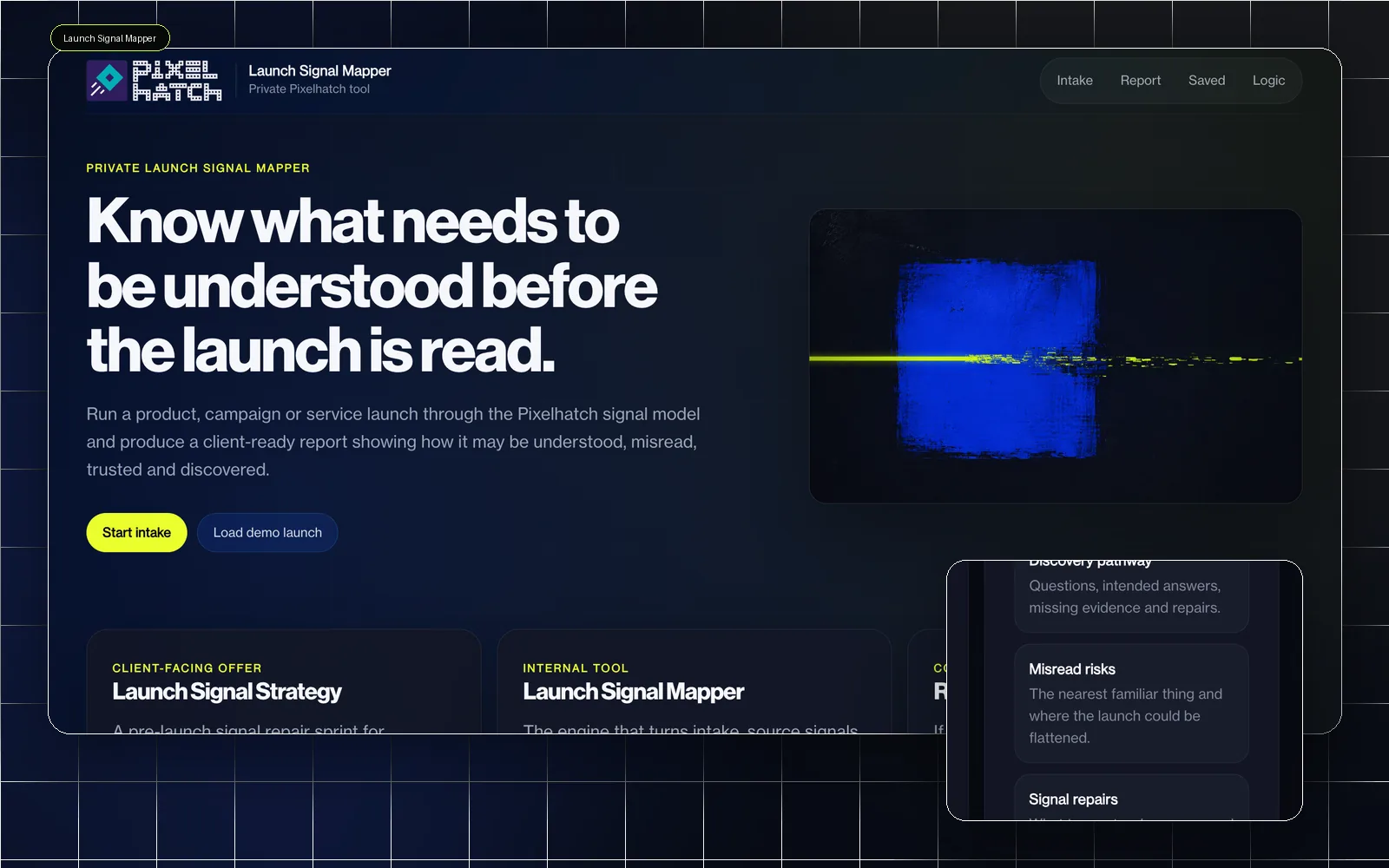The image size is (1389, 868).
Task: Click the Private Pixelhatch tool subtitle
Action: click(x=309, y=89)
